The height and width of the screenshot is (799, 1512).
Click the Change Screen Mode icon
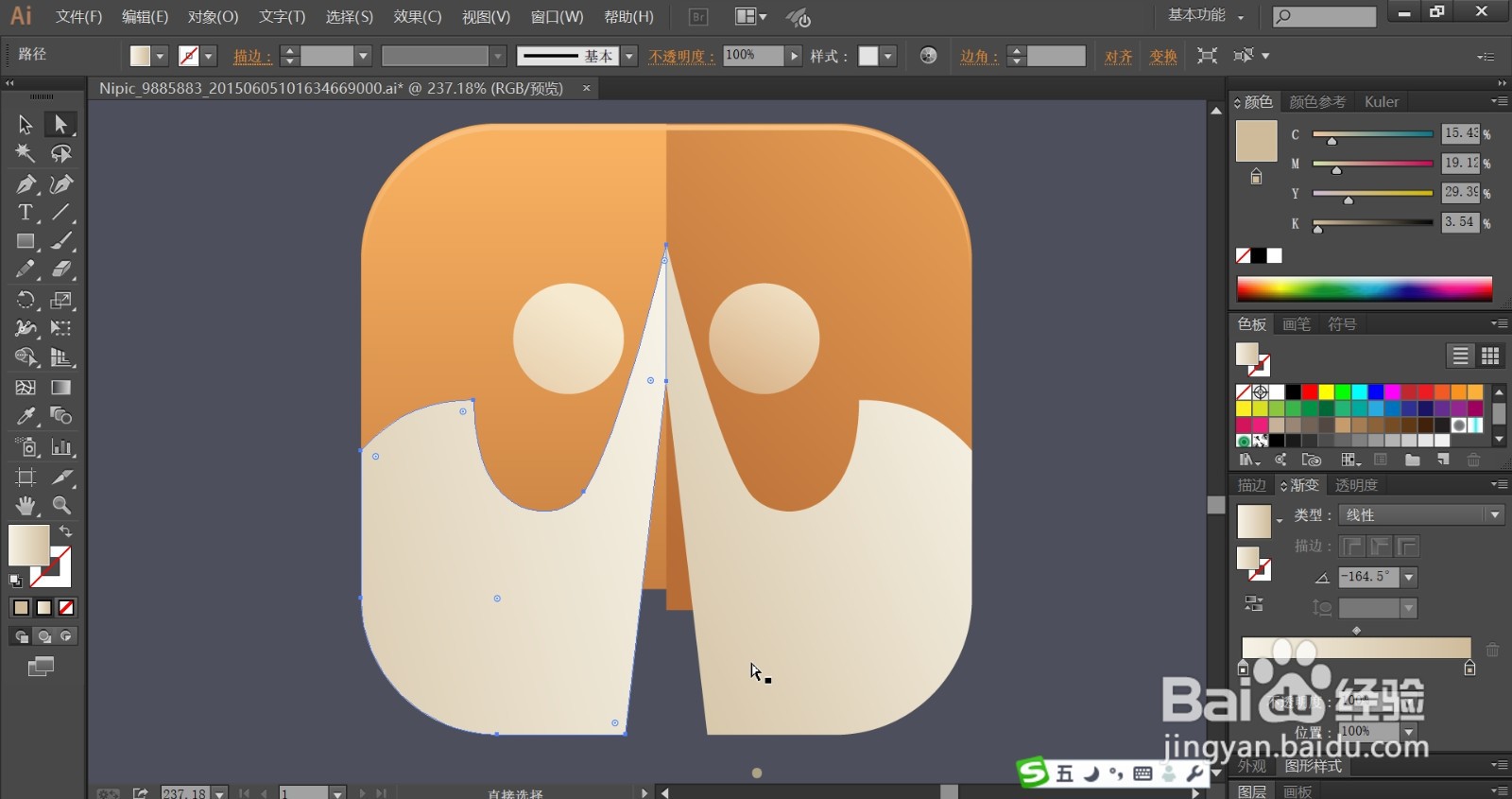pyautogui.click(x=41, y=667)
